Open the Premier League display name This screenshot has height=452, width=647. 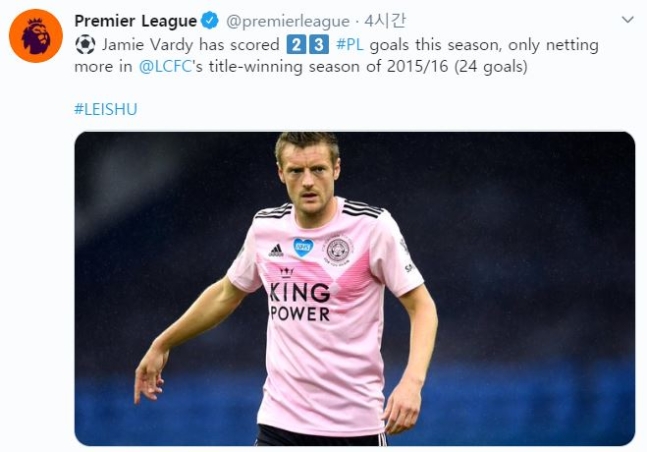pos(135,21)
